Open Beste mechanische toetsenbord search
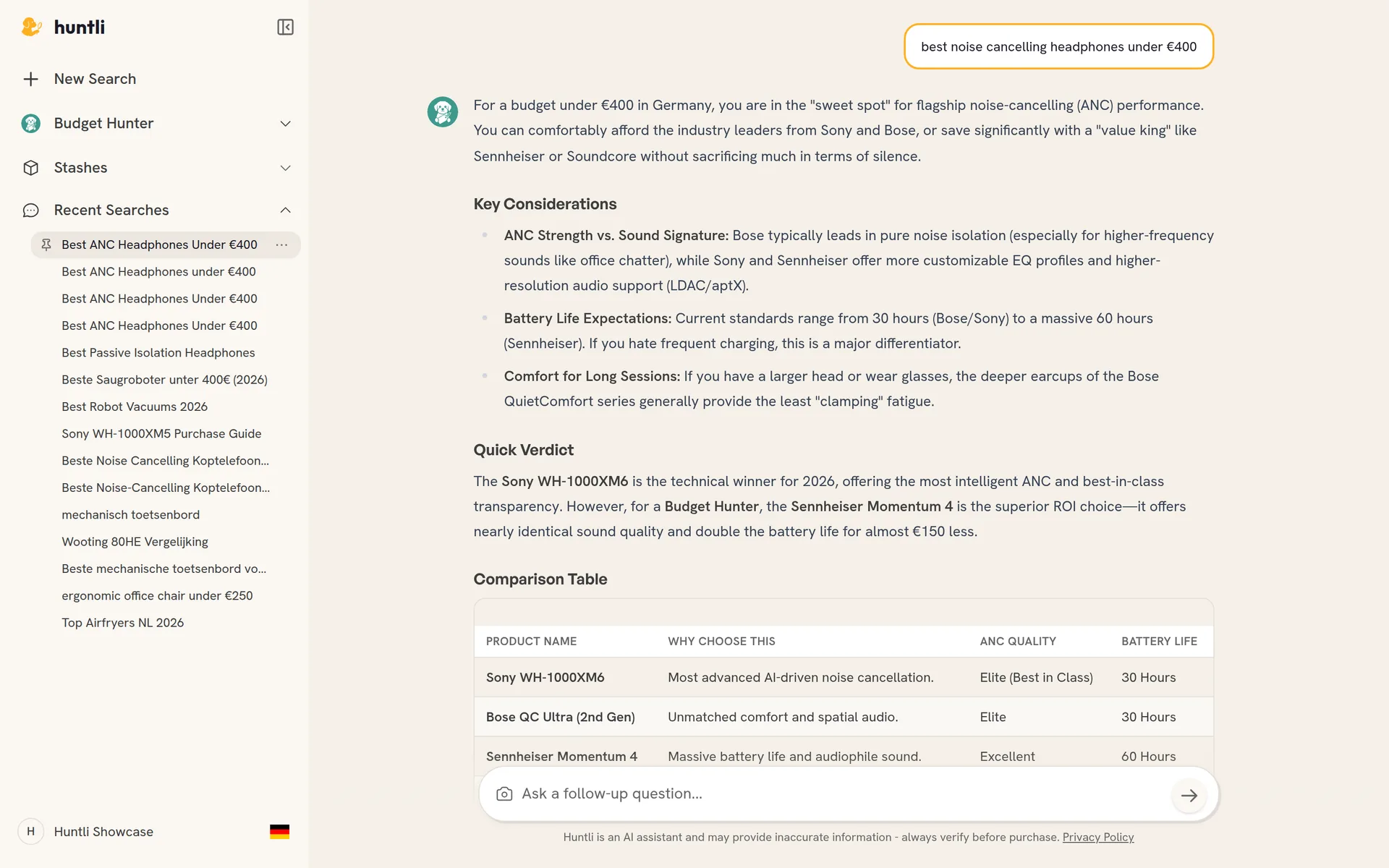 163,569
